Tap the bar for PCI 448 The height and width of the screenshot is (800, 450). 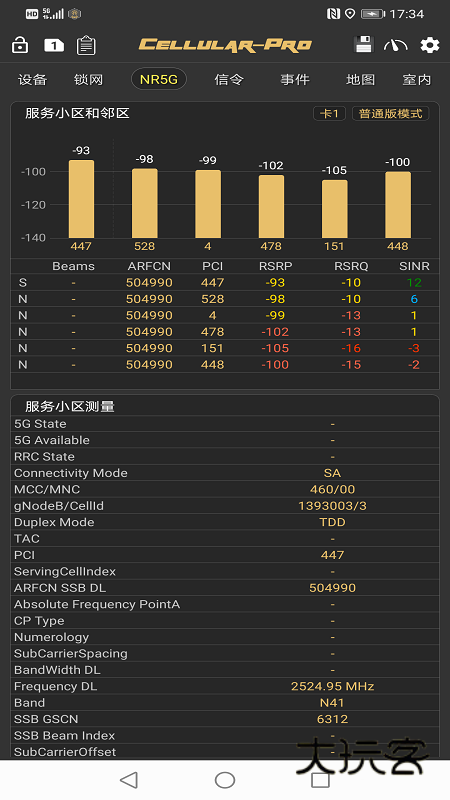pyautogui.click(x=398, y=205)
